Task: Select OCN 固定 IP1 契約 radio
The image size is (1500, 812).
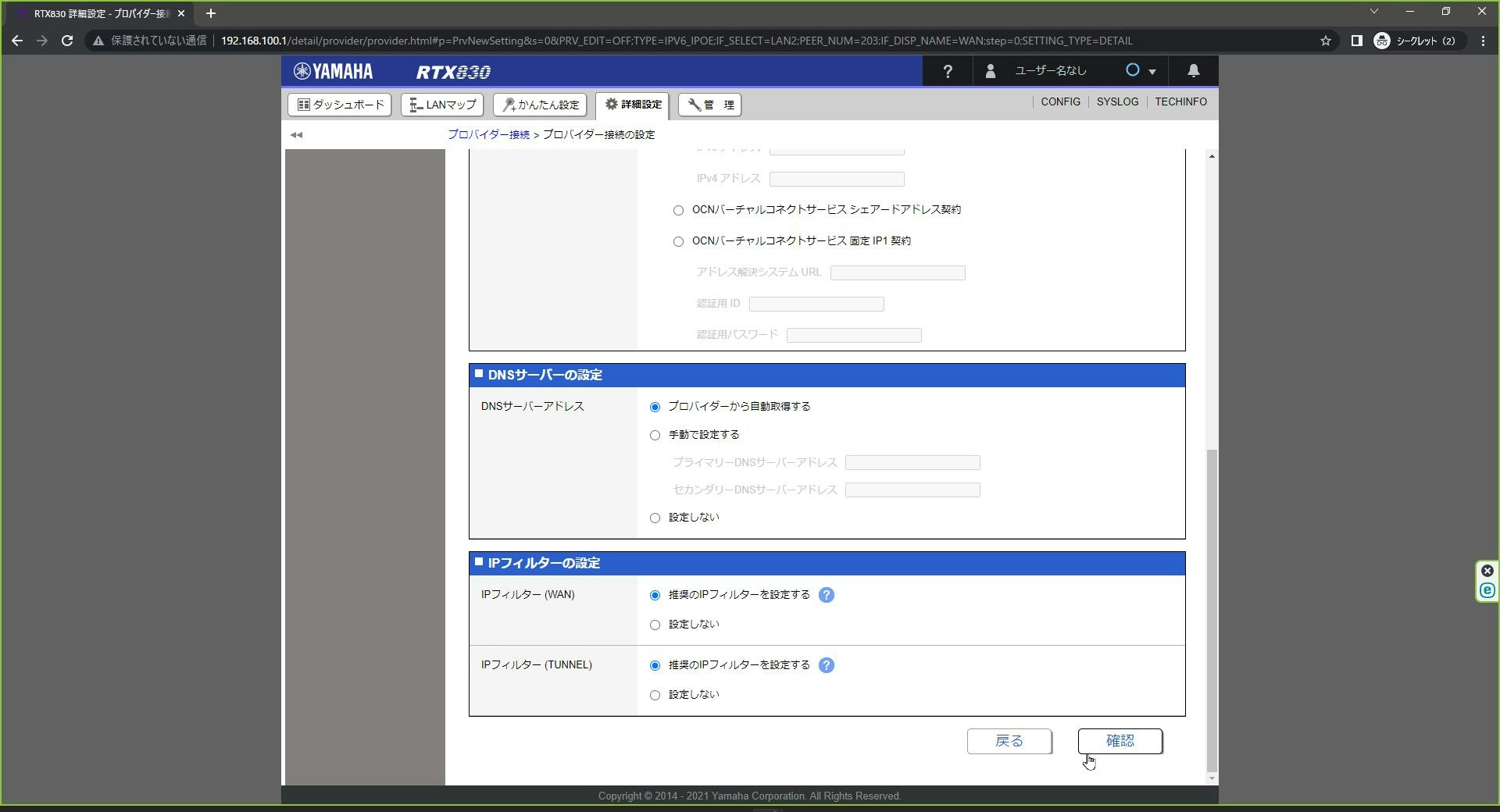Action: [x=678, y=241]
